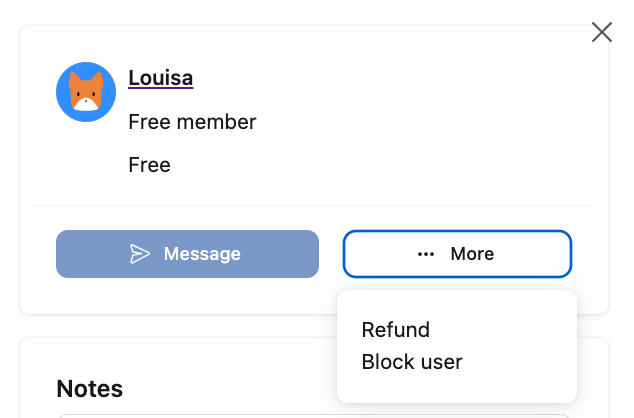Click the word Message on blue button

[202, 254]
